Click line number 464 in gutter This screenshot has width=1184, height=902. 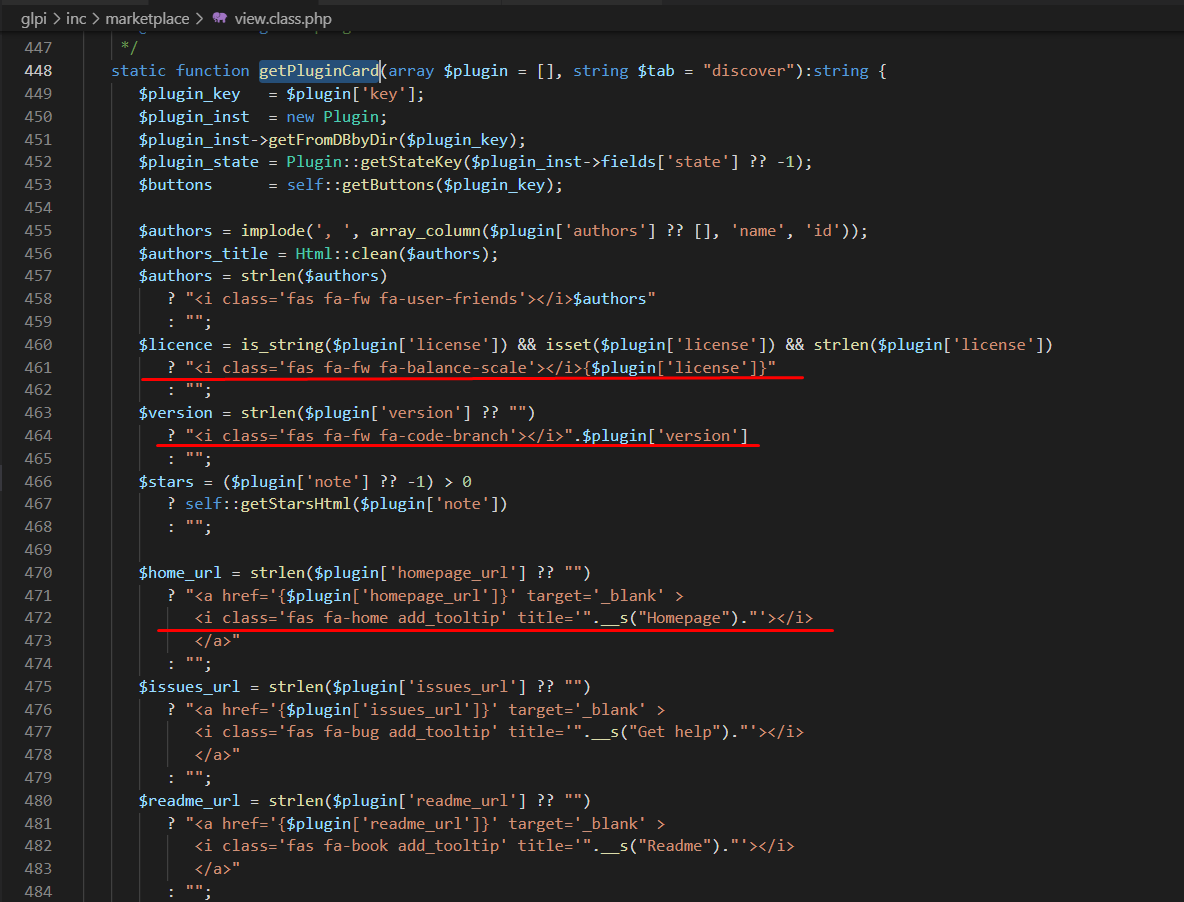click(38, 436)
